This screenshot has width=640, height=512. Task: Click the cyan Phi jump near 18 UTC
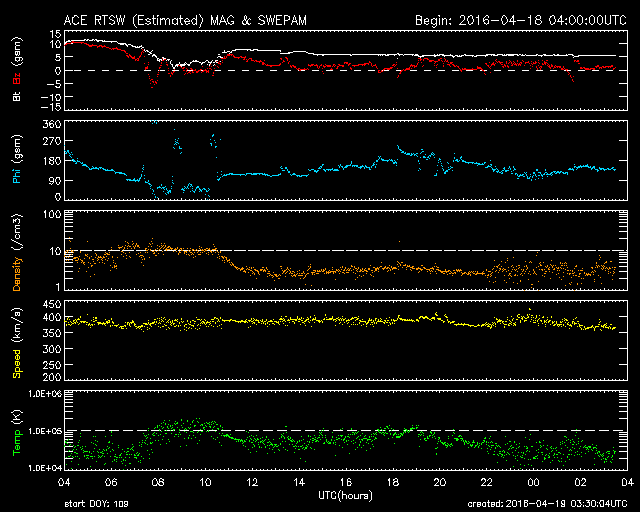(398, 148)
